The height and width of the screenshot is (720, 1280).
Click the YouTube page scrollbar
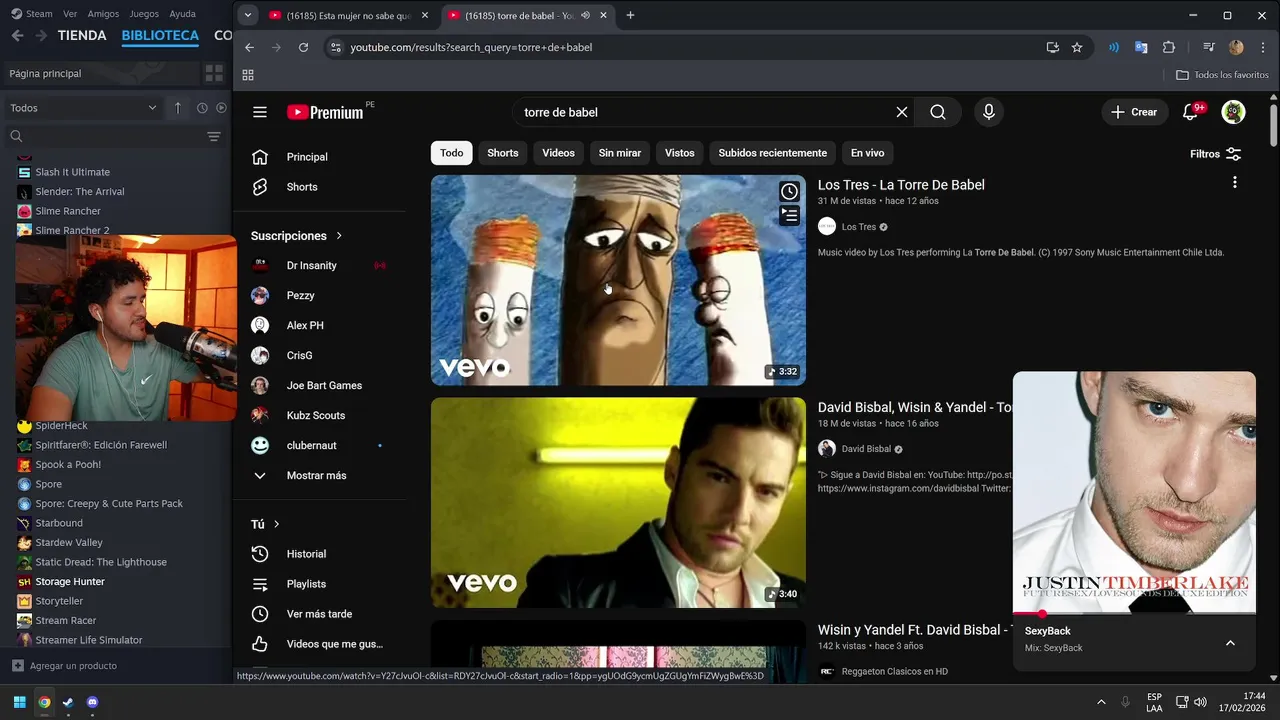(x=1273, y=125)
